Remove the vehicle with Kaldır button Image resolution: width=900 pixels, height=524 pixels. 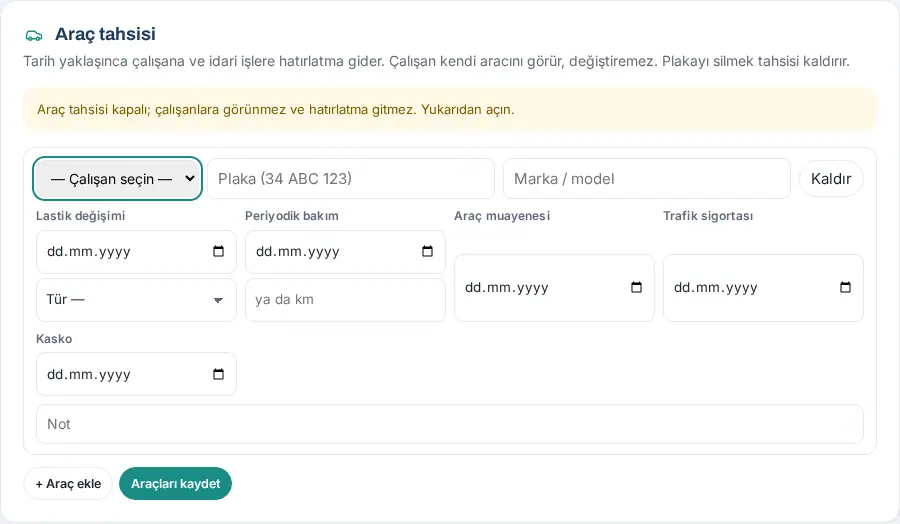pos(831,178)
